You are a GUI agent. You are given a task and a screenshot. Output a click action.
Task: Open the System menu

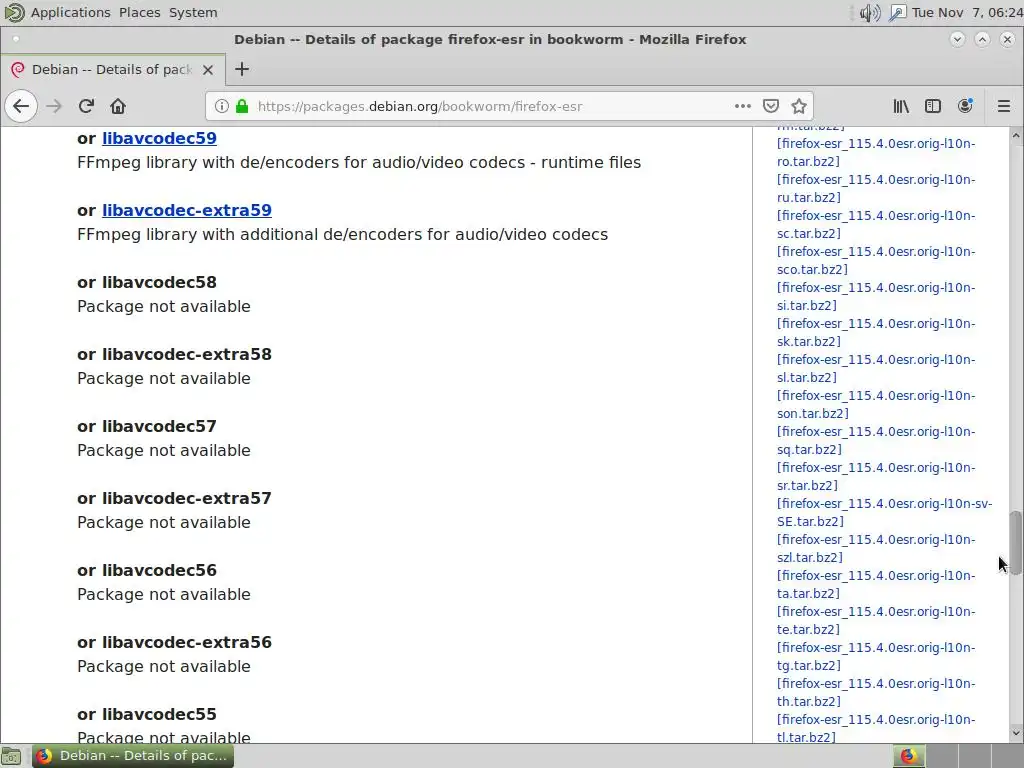193,12
